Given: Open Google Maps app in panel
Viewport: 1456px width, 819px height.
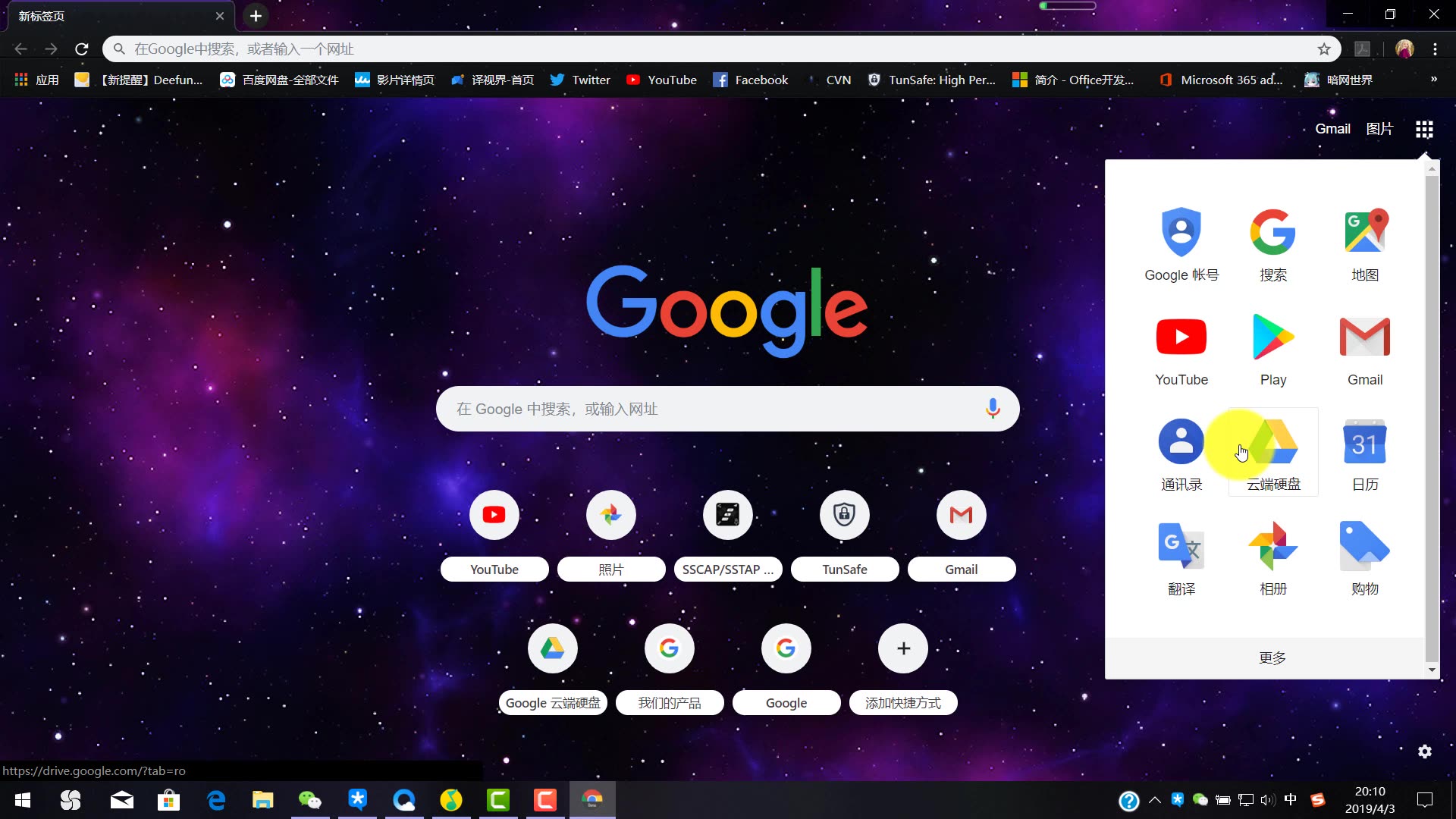Looking at the screenshot, I should coord(1365,243).
